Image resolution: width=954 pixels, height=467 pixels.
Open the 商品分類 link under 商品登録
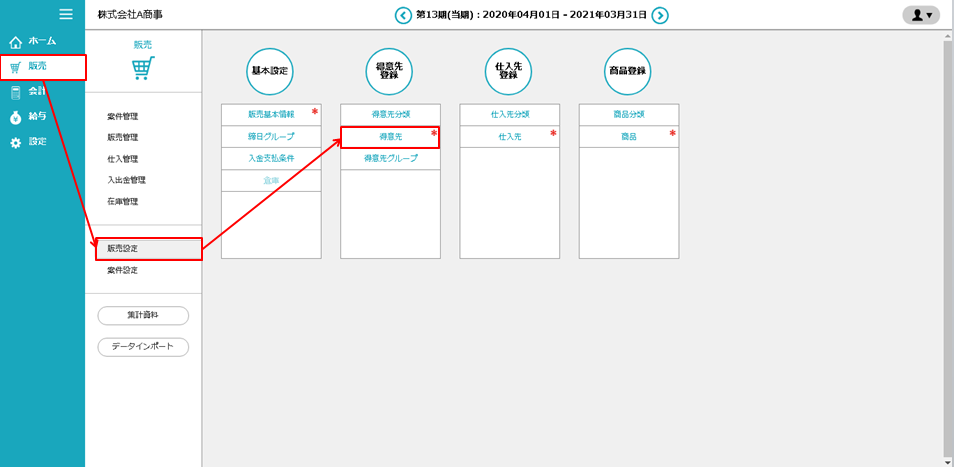[x=628, y=114]
